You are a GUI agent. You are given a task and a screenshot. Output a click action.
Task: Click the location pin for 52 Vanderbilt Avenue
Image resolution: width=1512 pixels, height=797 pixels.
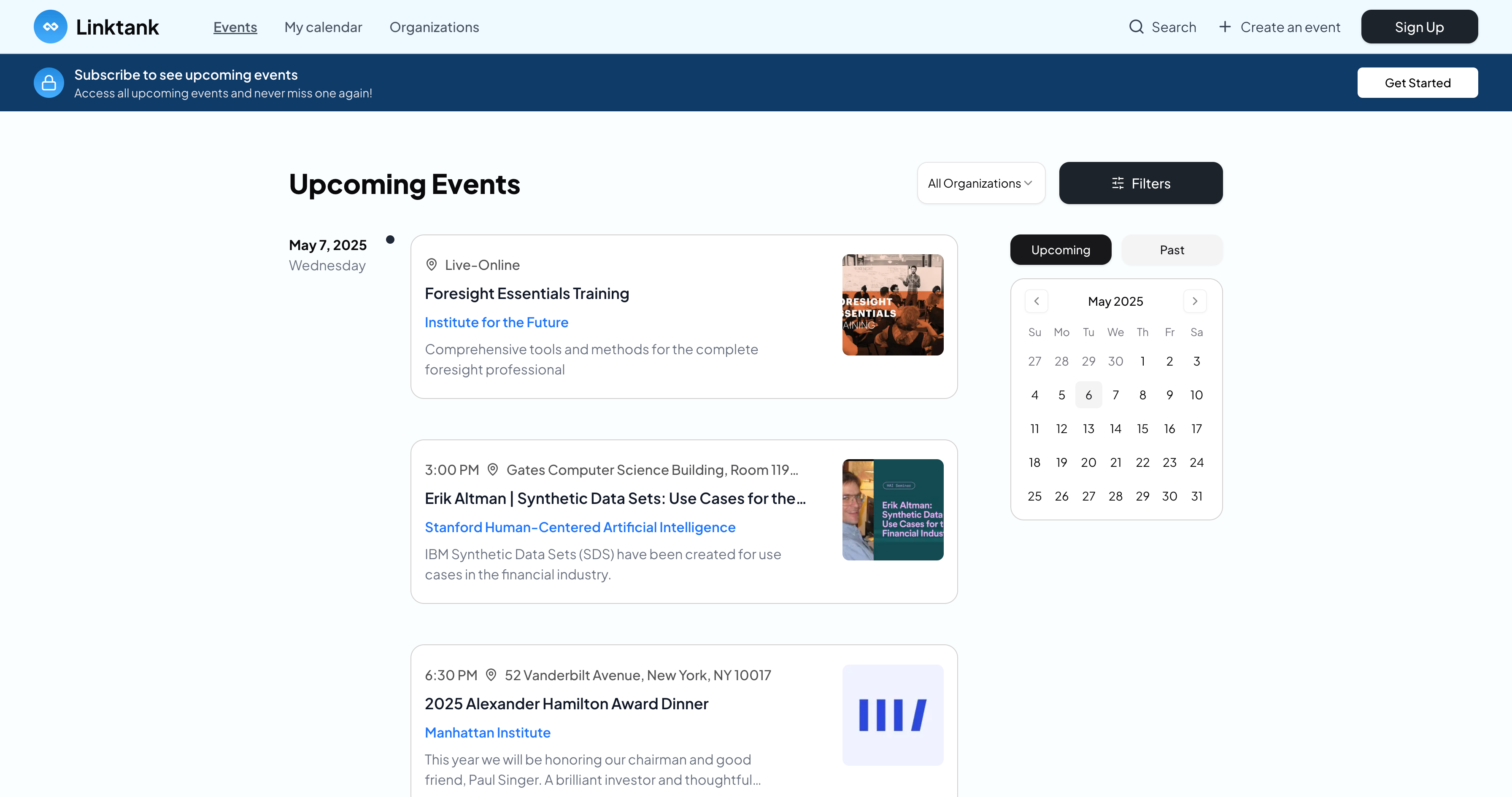492,675
